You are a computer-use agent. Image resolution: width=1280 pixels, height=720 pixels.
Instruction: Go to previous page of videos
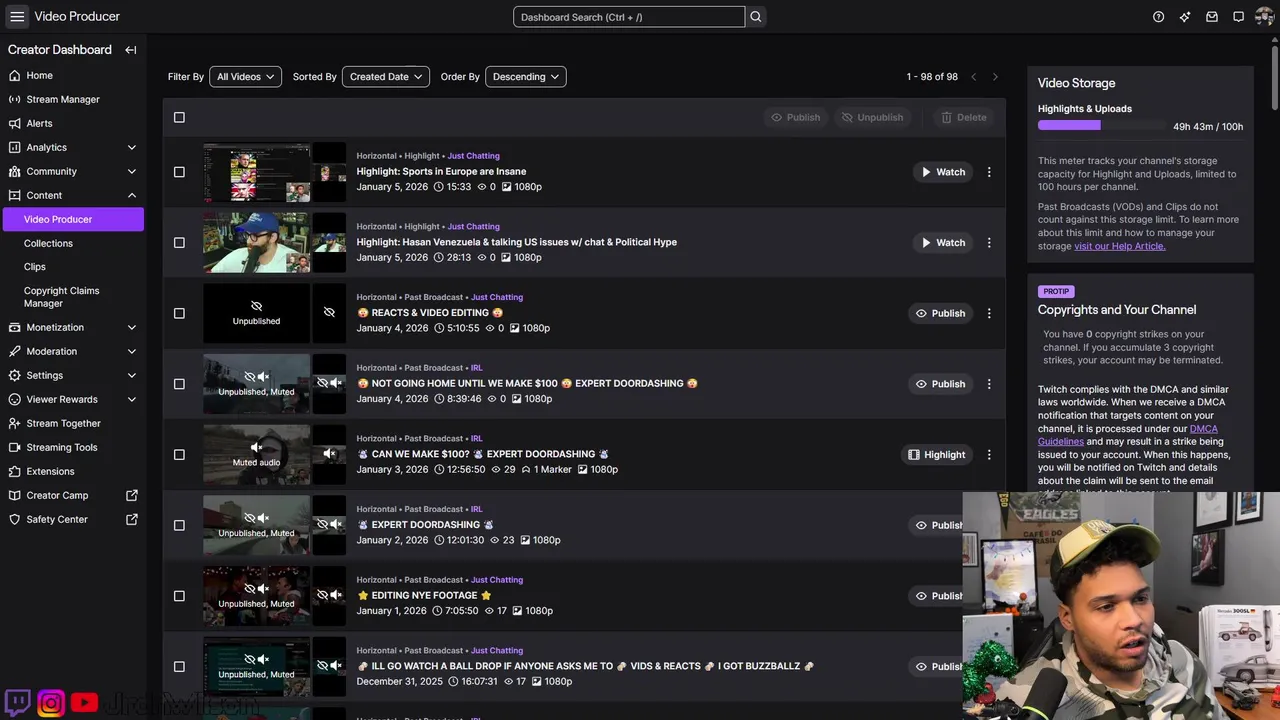coord(973,77)
